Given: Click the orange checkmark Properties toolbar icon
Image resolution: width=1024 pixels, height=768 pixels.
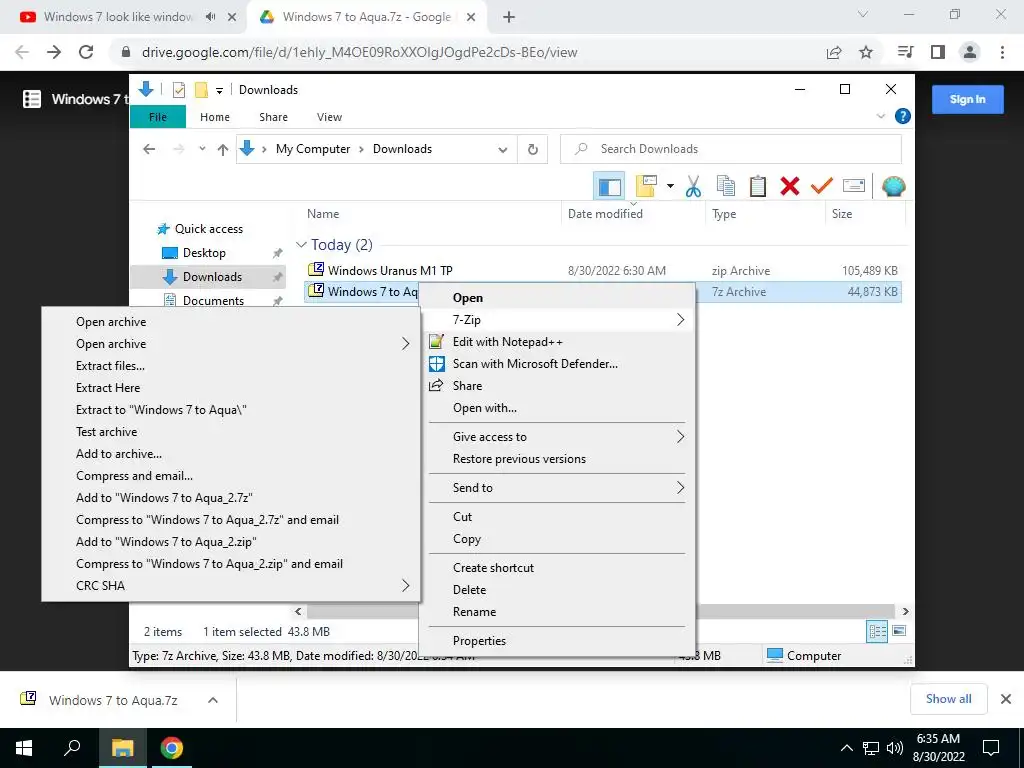Looking at the screenshot, I should [822, 186].
